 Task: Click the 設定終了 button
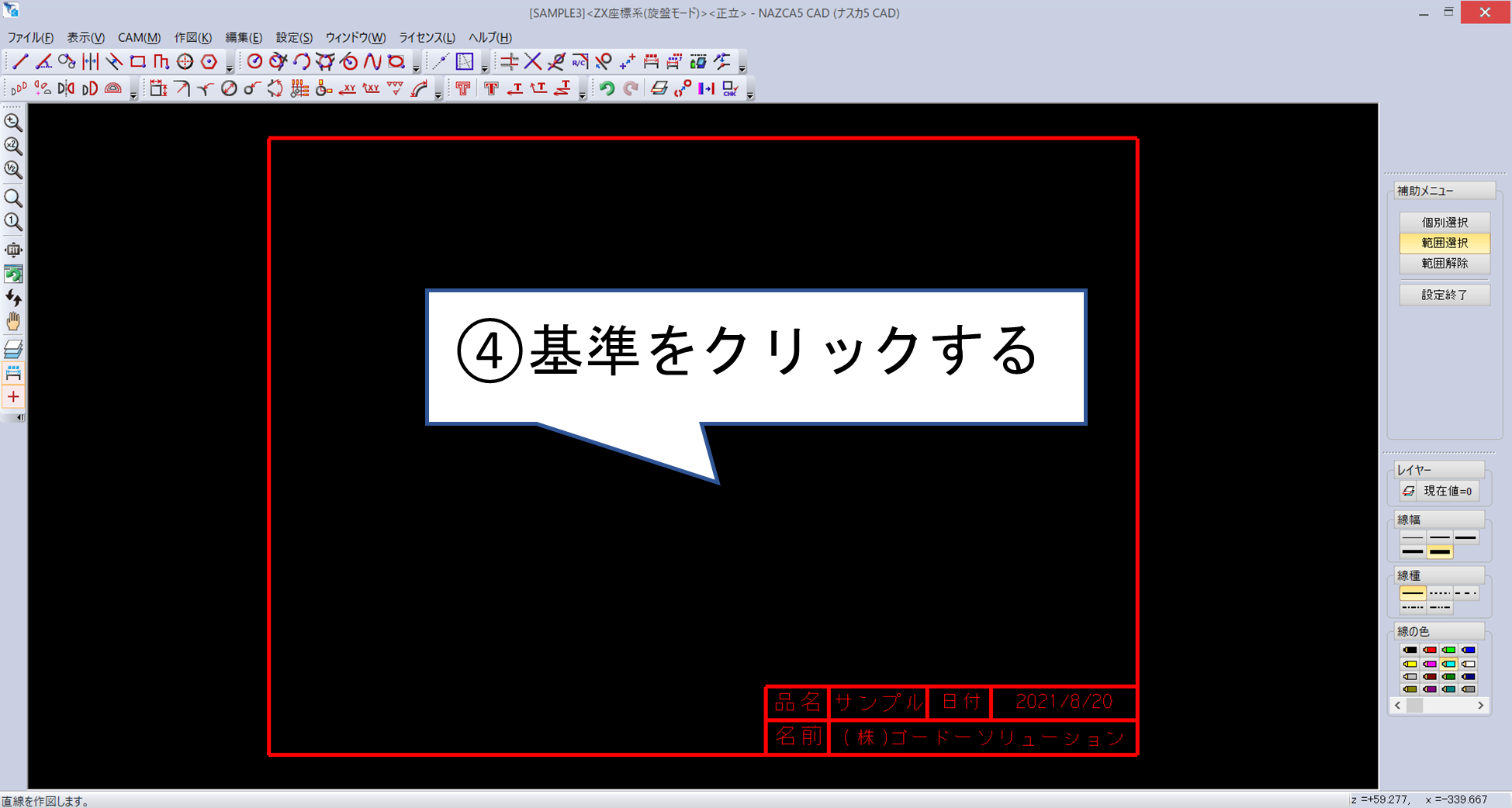tap(1445, 295)
